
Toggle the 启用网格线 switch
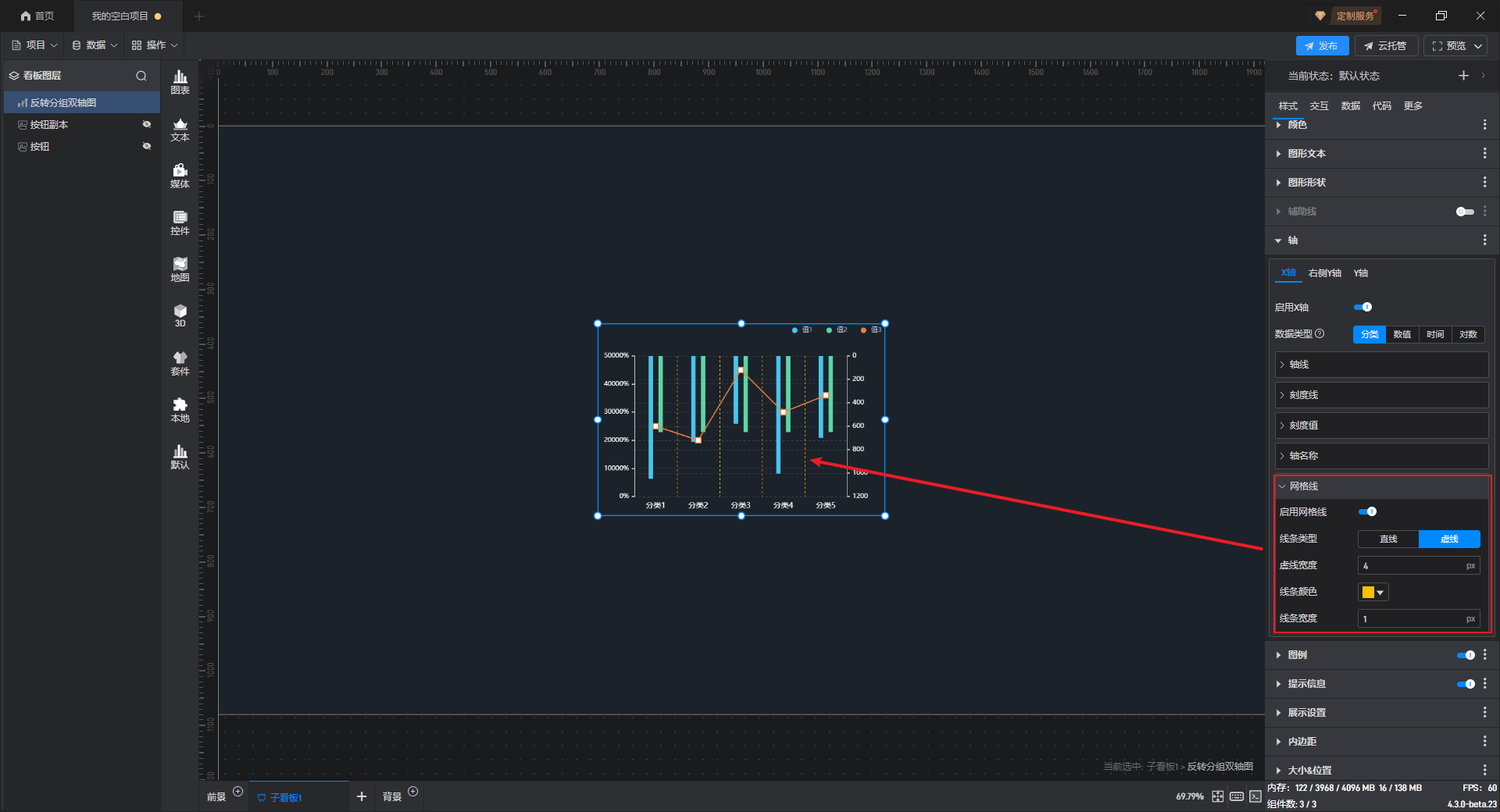coord(1367,511)
